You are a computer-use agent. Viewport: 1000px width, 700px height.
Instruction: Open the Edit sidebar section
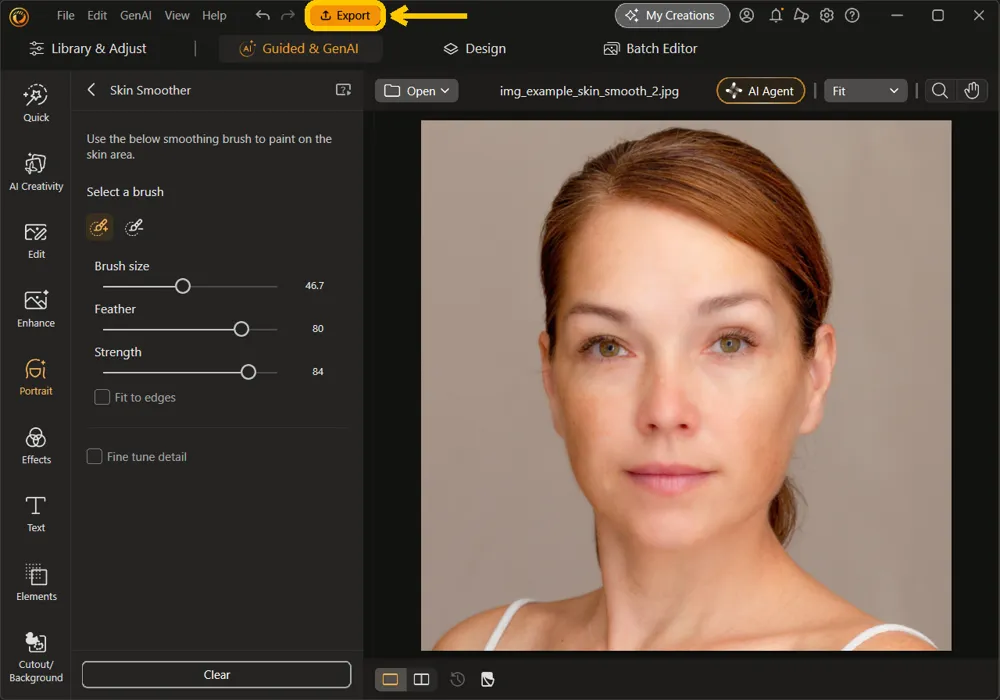(x=36, y=240)
